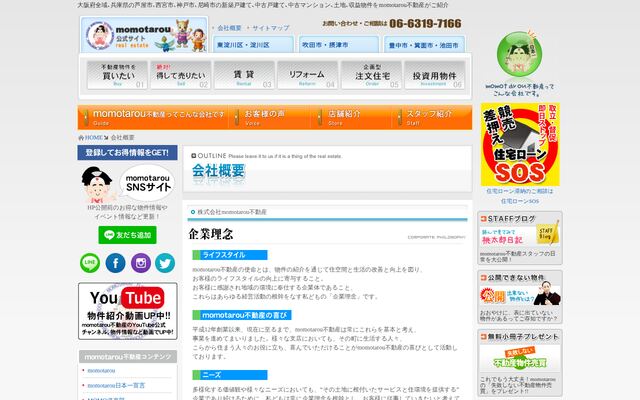Open the 得して売りたい Sell menu
The image size is (640, 400).
point(180,75)
